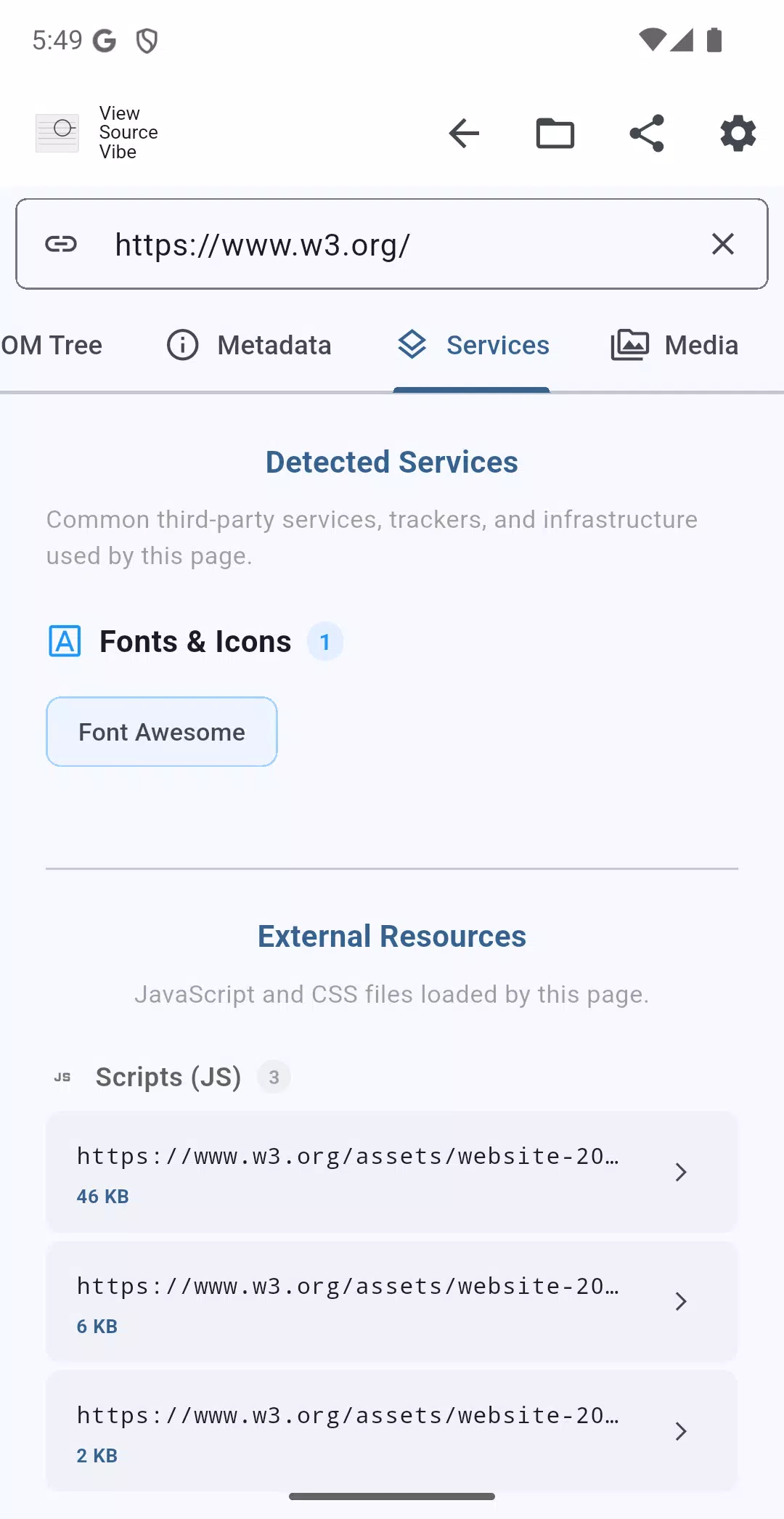This screenshot has height=1519, width=784.
Task: Expand the 46 KB script entry chevron
Action: [x=681, y=1172]
